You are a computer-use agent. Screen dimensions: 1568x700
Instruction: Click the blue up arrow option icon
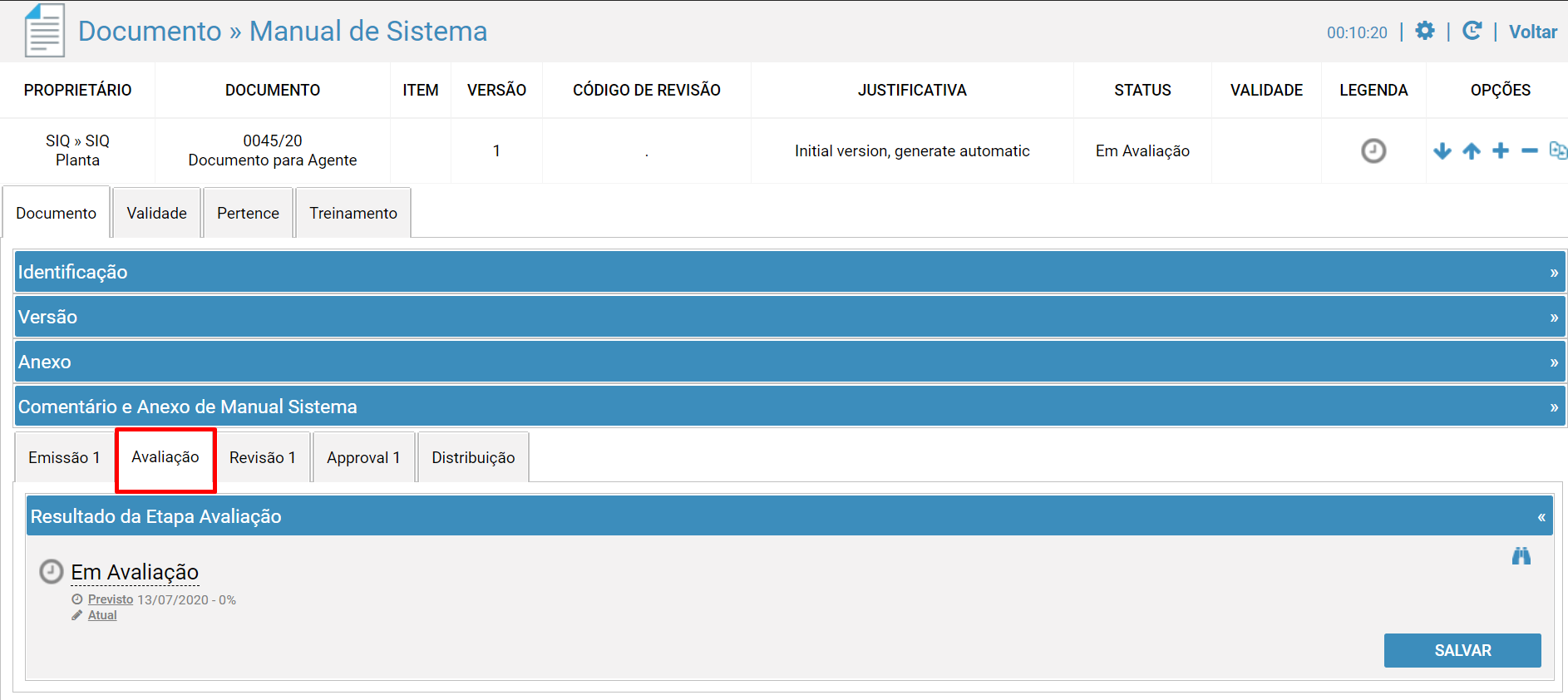(1472, 150)
